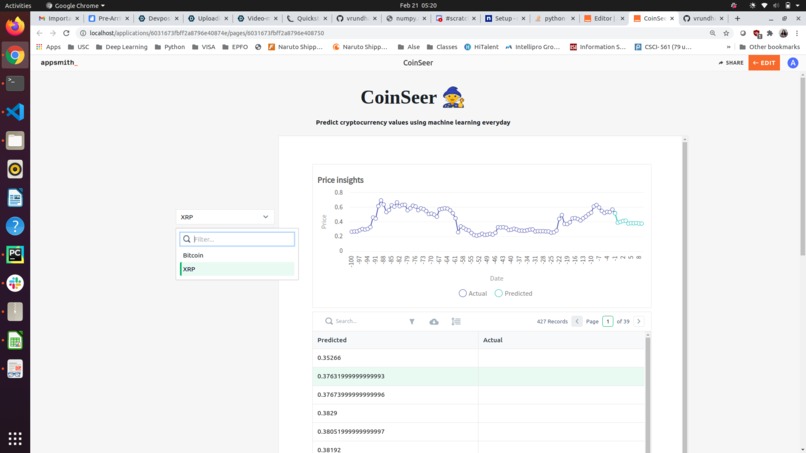This screenshot has width=806, height=453.
Task: Switch to the Quickstart browser tab
Action: coord(306,19)
